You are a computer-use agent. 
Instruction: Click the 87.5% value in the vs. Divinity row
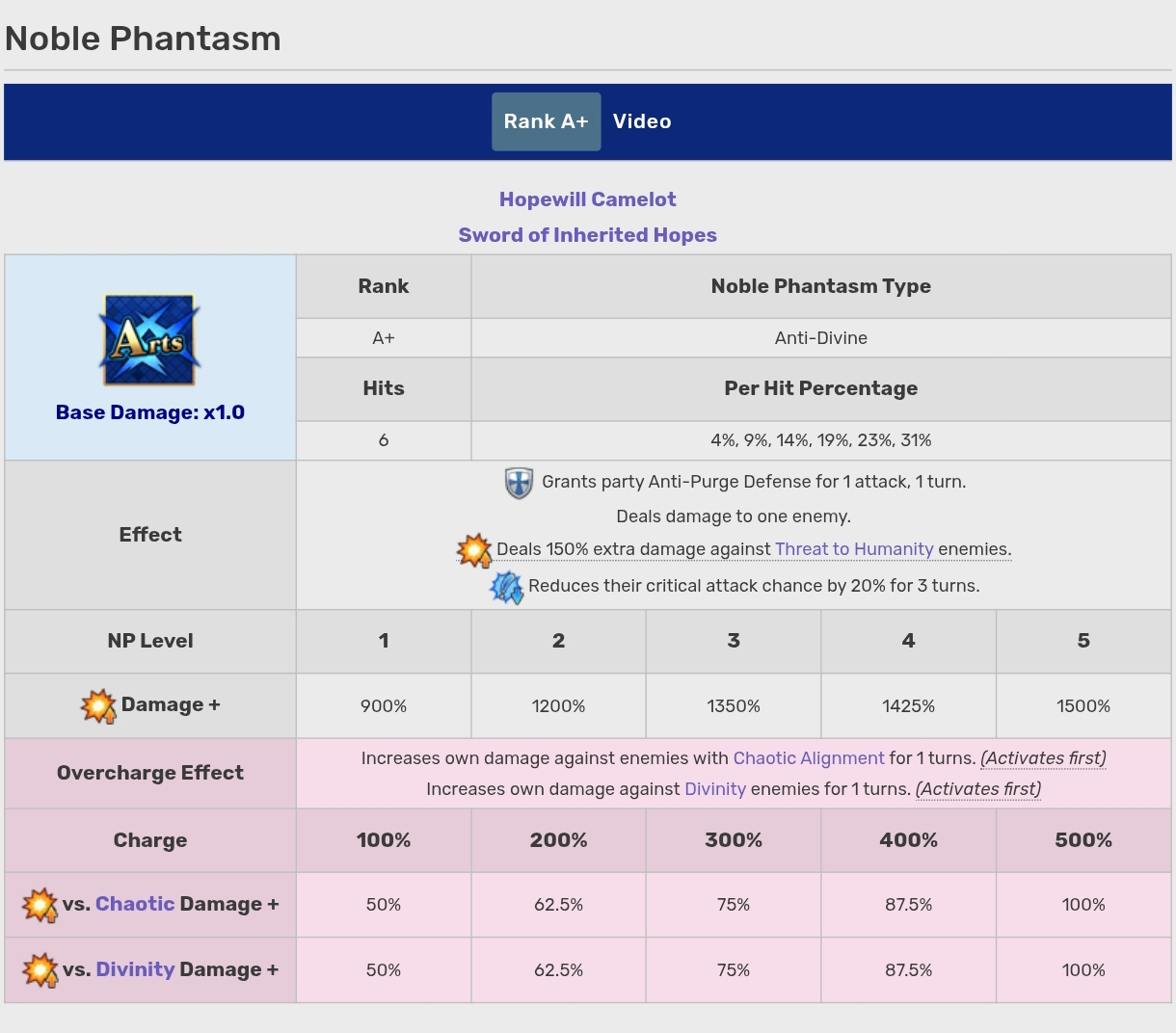coord(909,970)
